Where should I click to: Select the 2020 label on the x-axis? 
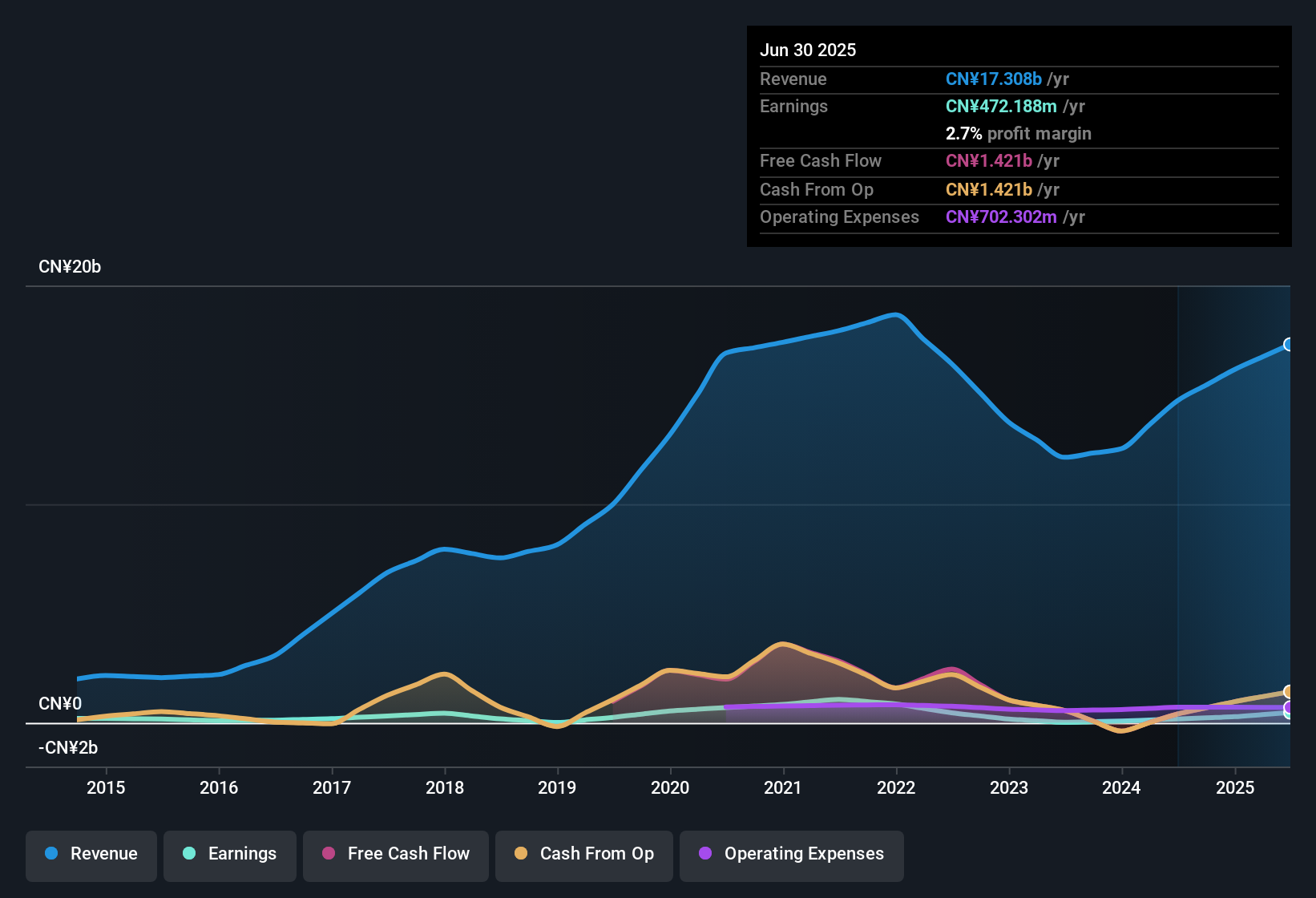670,787
